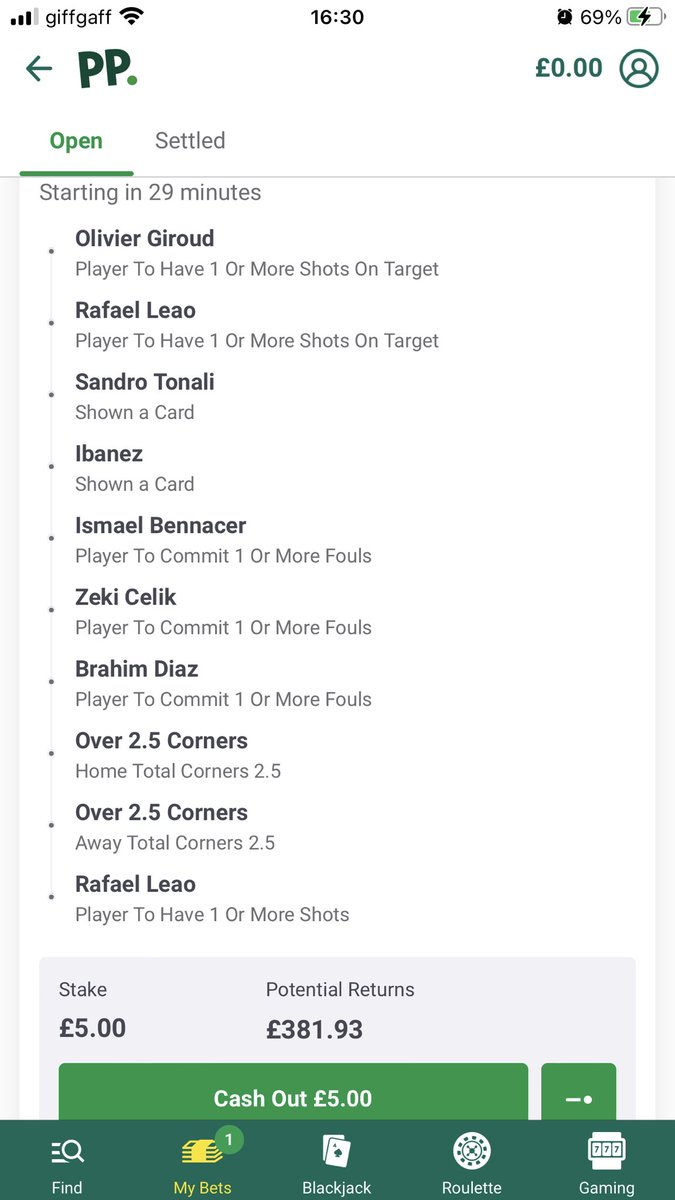
Task: Open the Gaming slots icon
Action: click(x=606, y=1152)
